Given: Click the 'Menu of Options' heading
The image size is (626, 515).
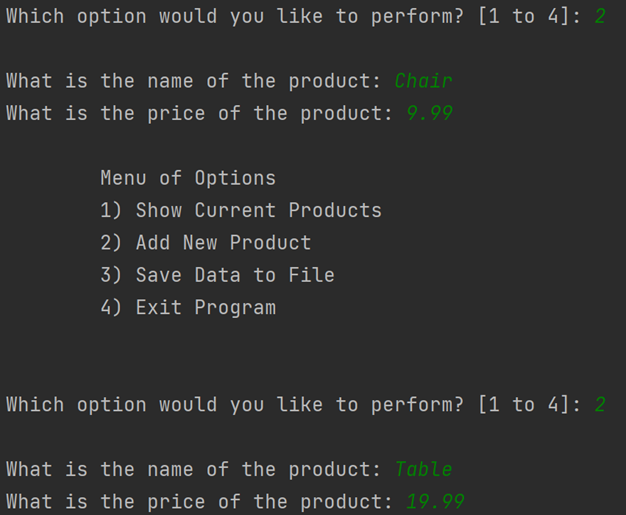Looking at the screenshot, I should [188, 178].
